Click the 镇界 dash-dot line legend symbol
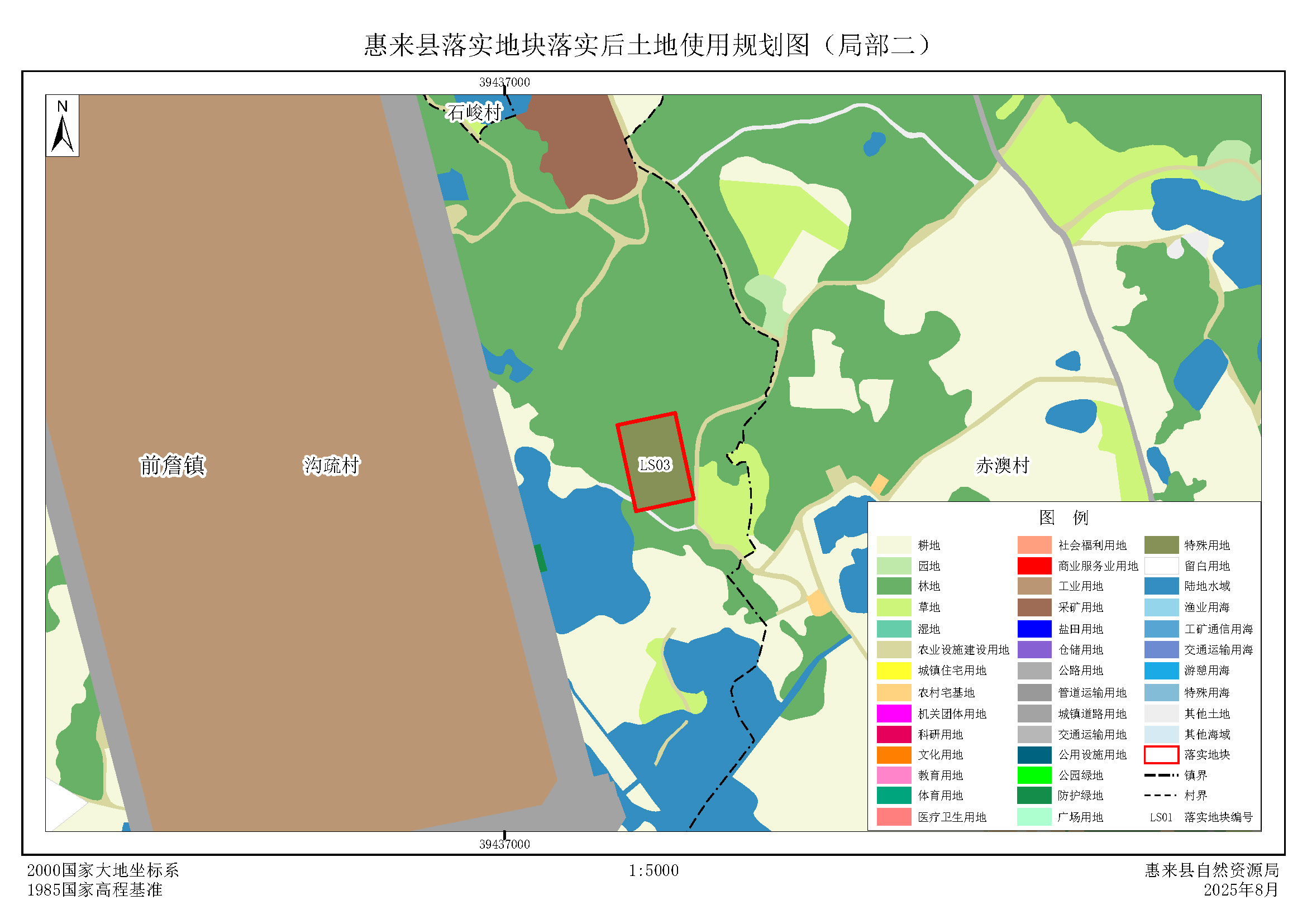This screenshot has height=924, width=1307. [1161, 775]
